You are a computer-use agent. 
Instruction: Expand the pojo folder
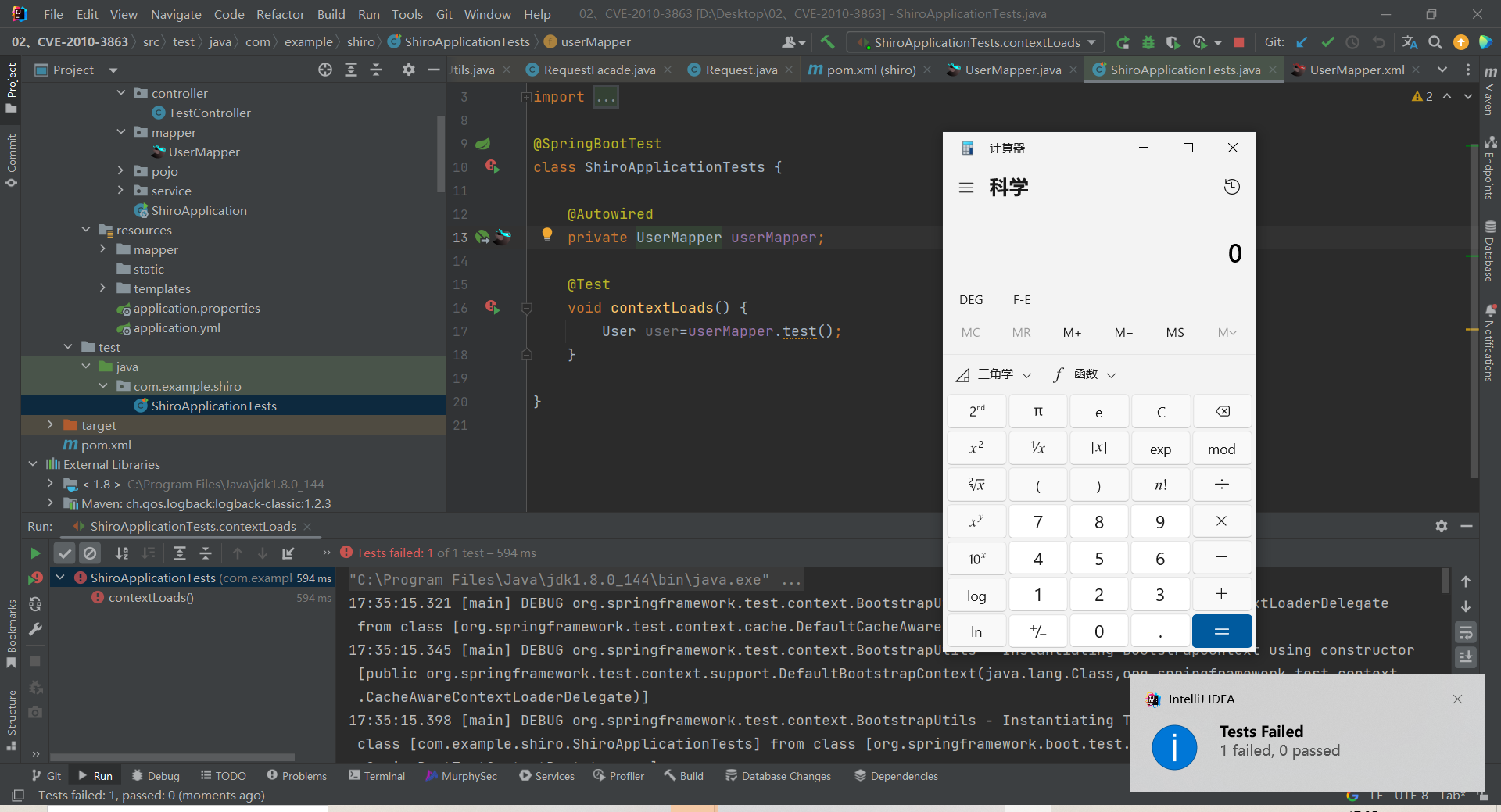click(x=121, y=171)
